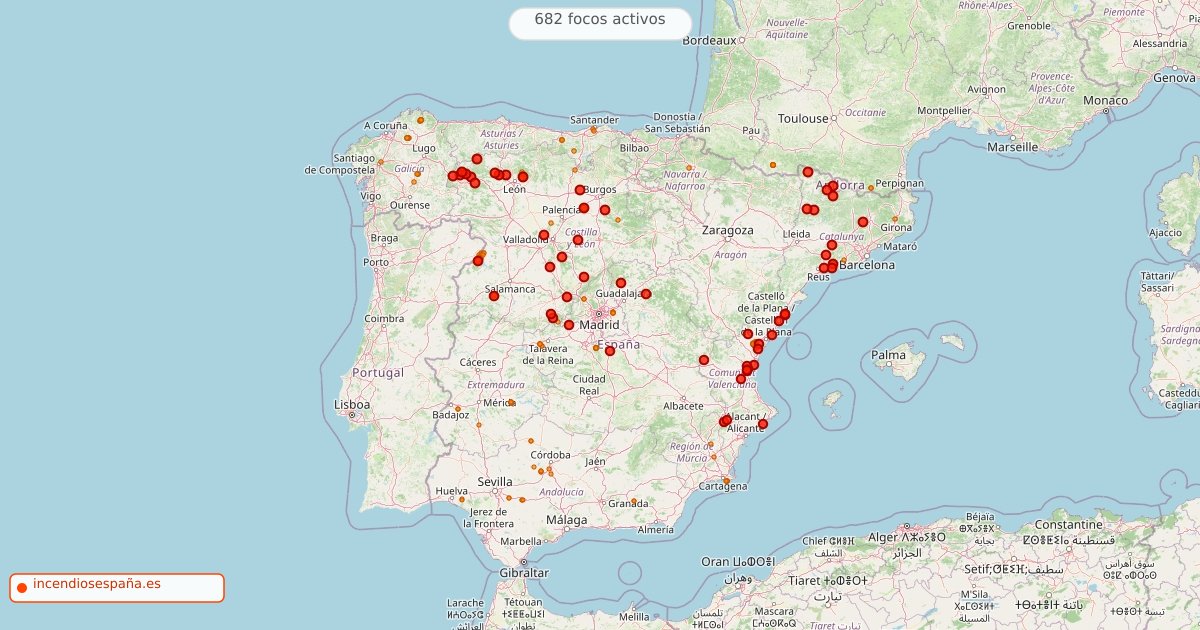Click the red fire marker beside España label
The height and width of the screenshot is (630, 1200).
610,351
